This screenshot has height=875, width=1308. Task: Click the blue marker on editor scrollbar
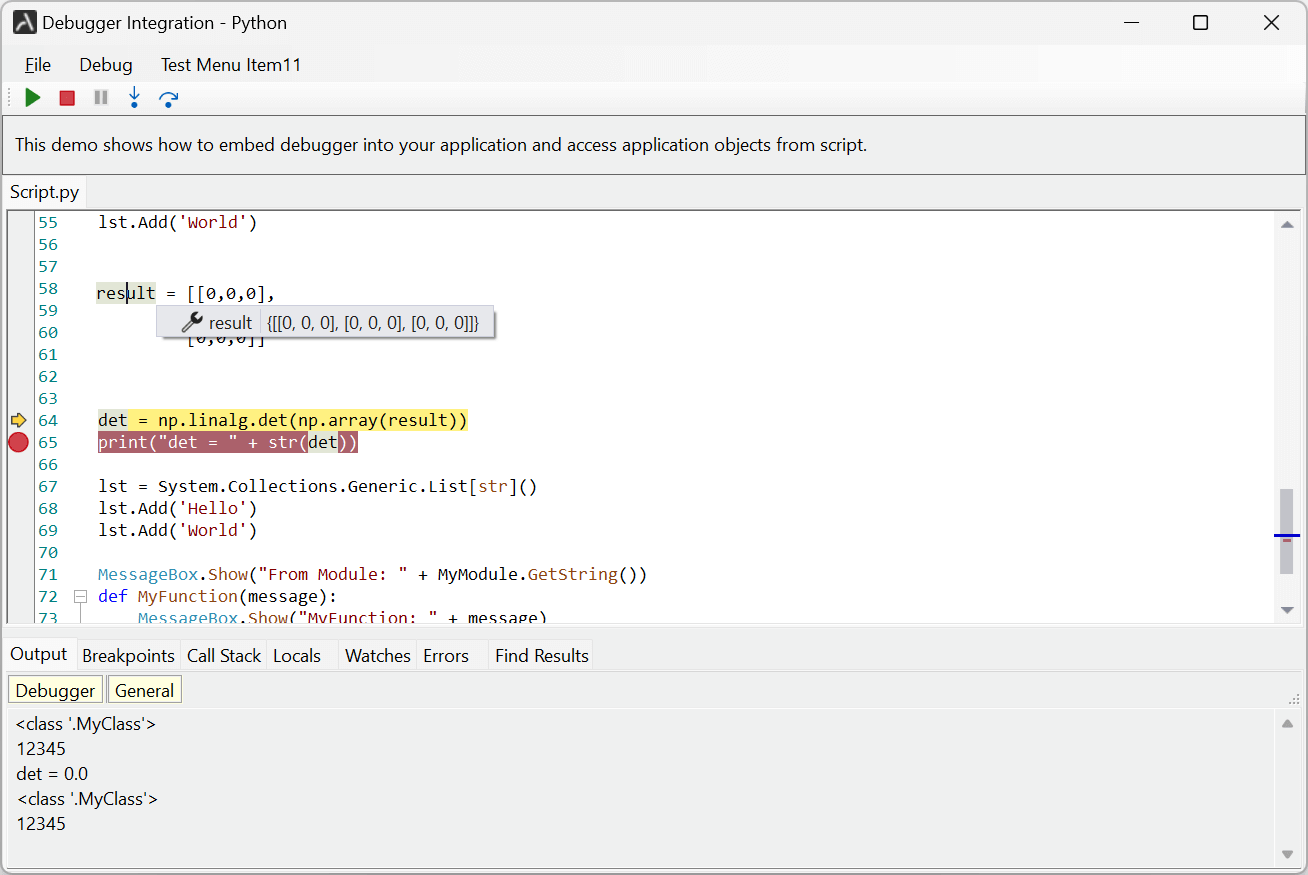pos(1287,536)
